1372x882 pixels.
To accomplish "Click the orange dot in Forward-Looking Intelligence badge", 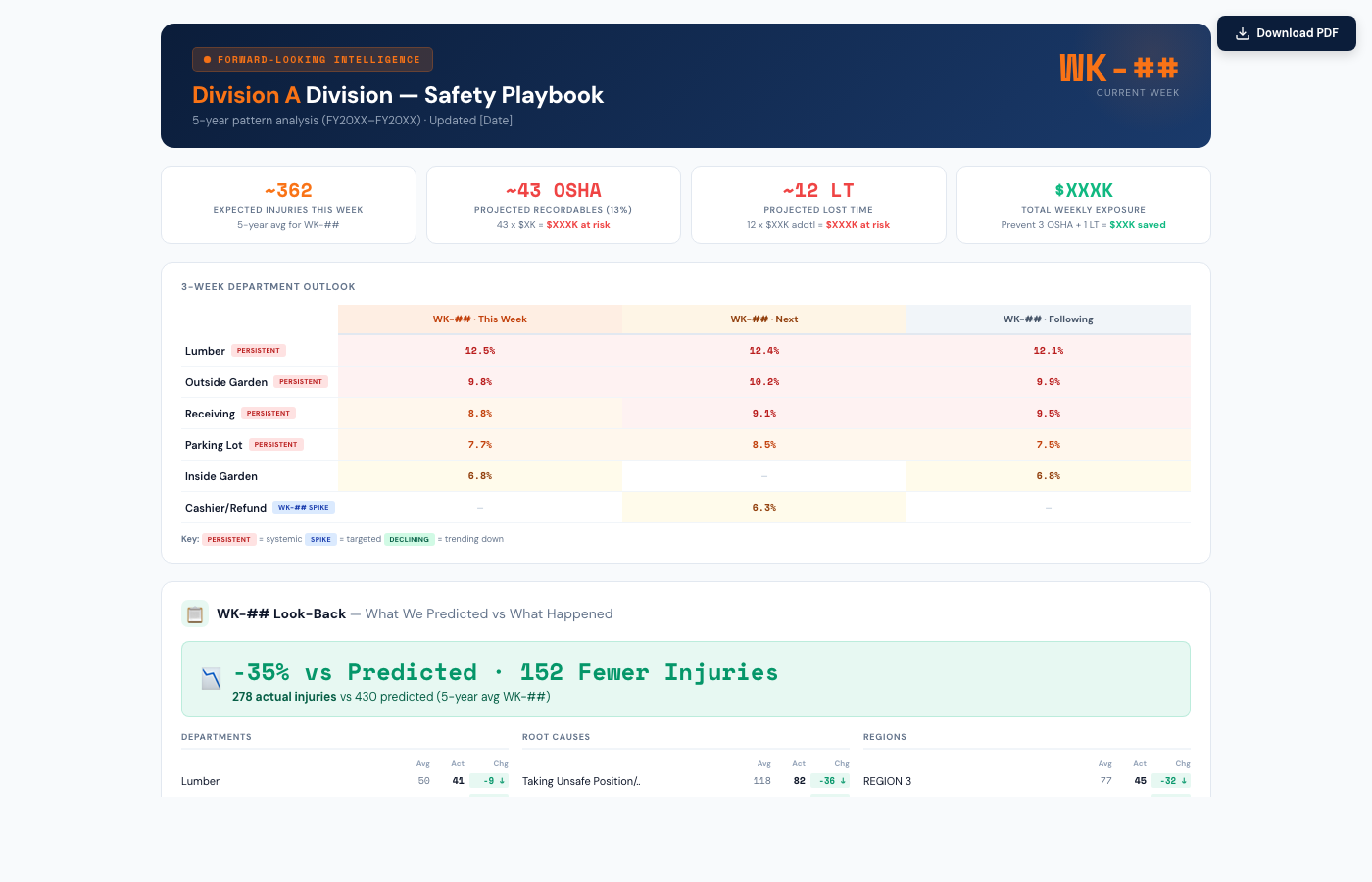I will (207, 60).
